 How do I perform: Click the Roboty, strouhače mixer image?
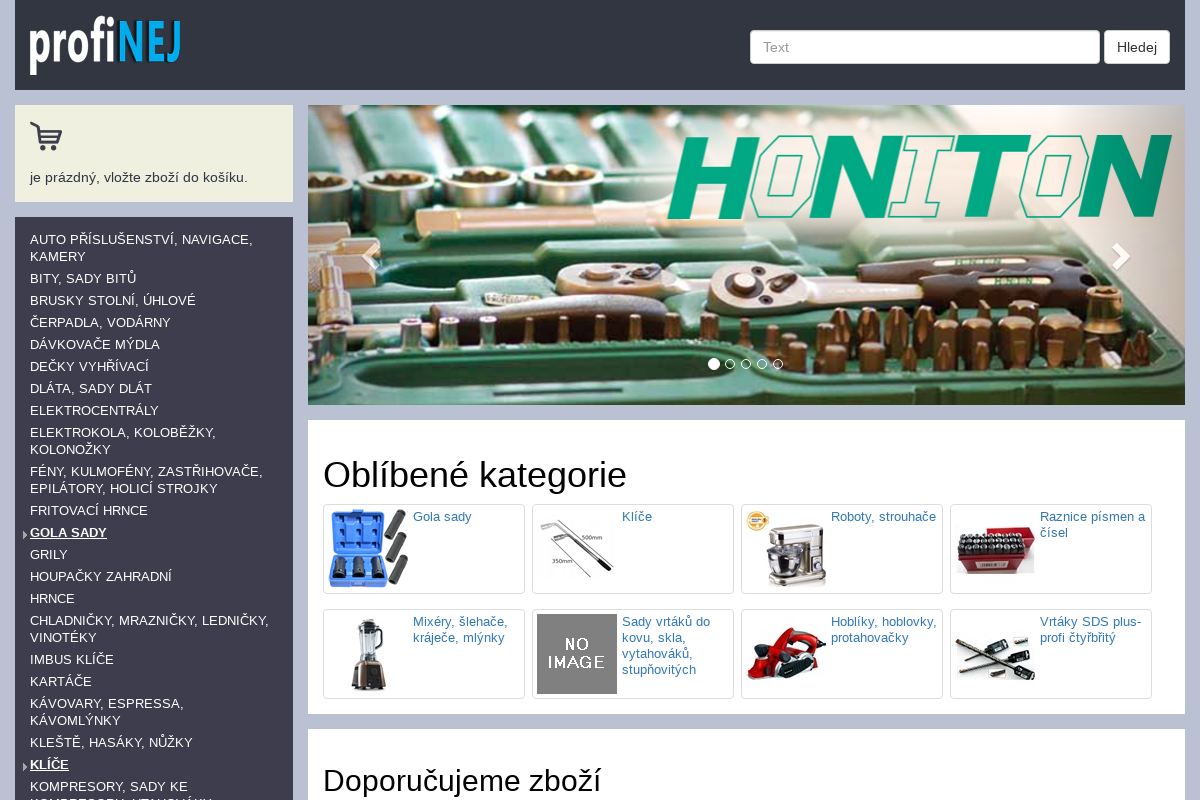pyautogui.click(x=786, y=548)
